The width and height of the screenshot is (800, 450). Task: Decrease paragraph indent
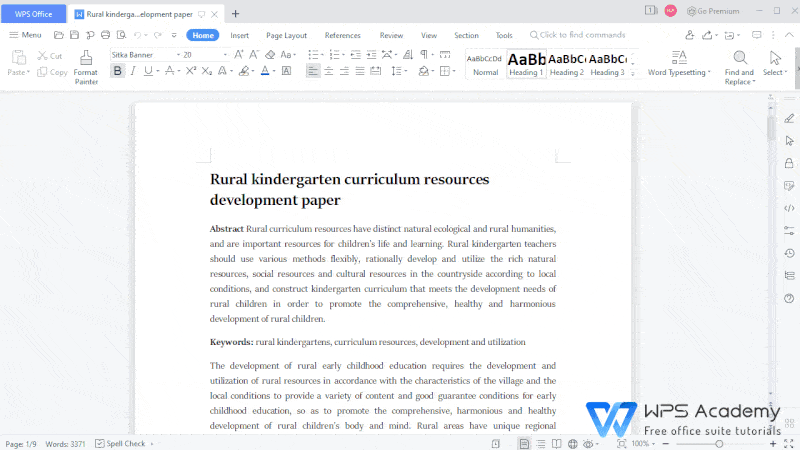point(356,55)
